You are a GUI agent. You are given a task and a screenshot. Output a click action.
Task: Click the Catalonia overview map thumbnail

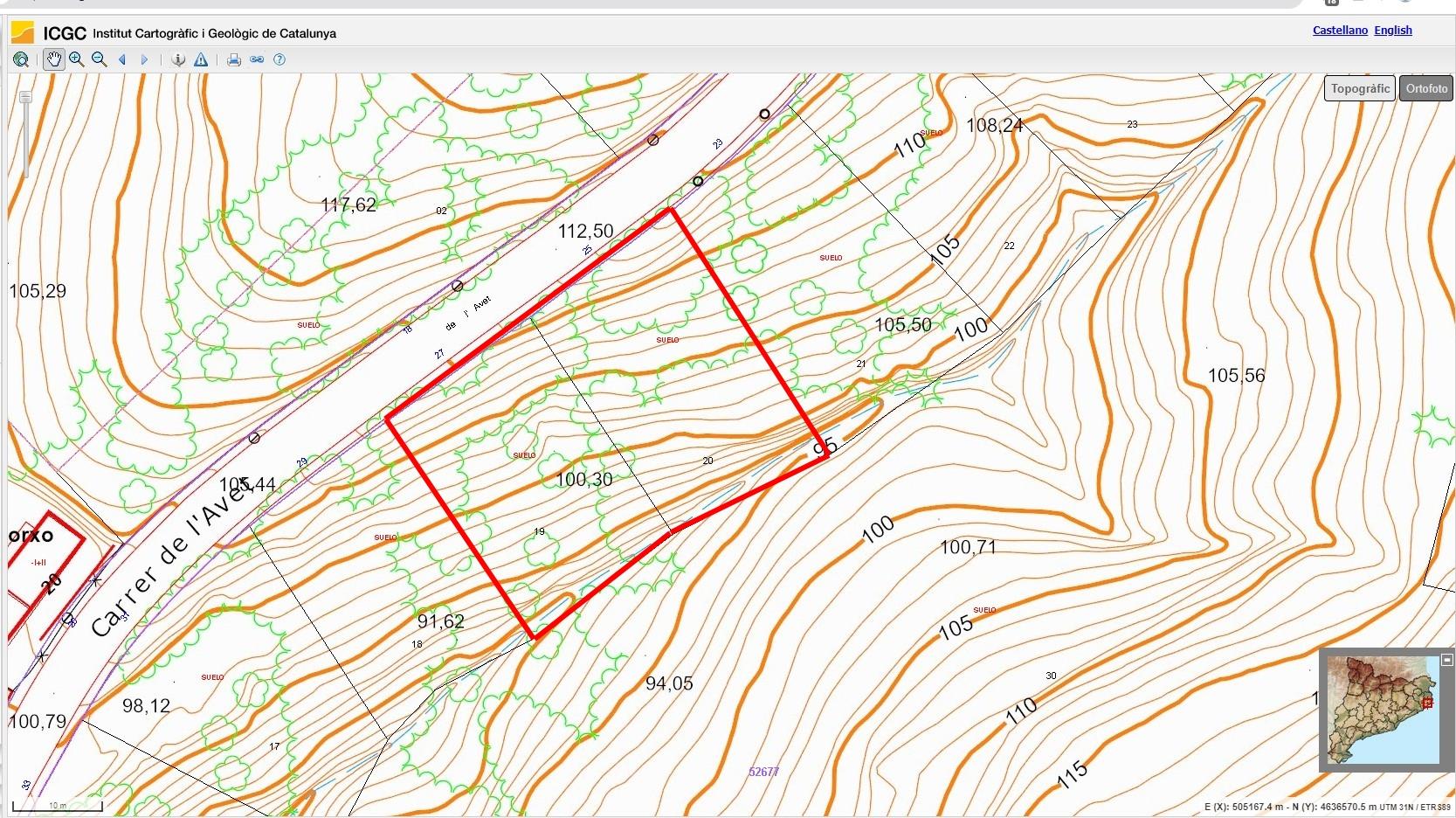1382,709
